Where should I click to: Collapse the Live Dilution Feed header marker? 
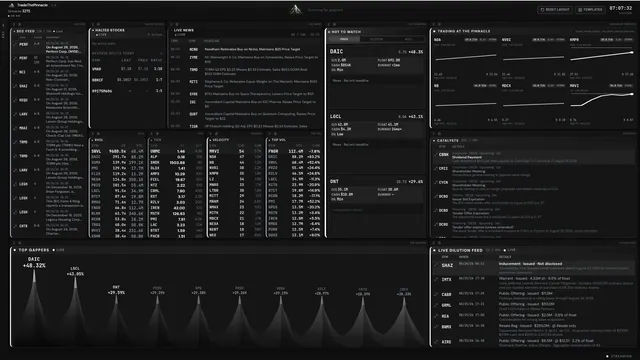point(434,250)
